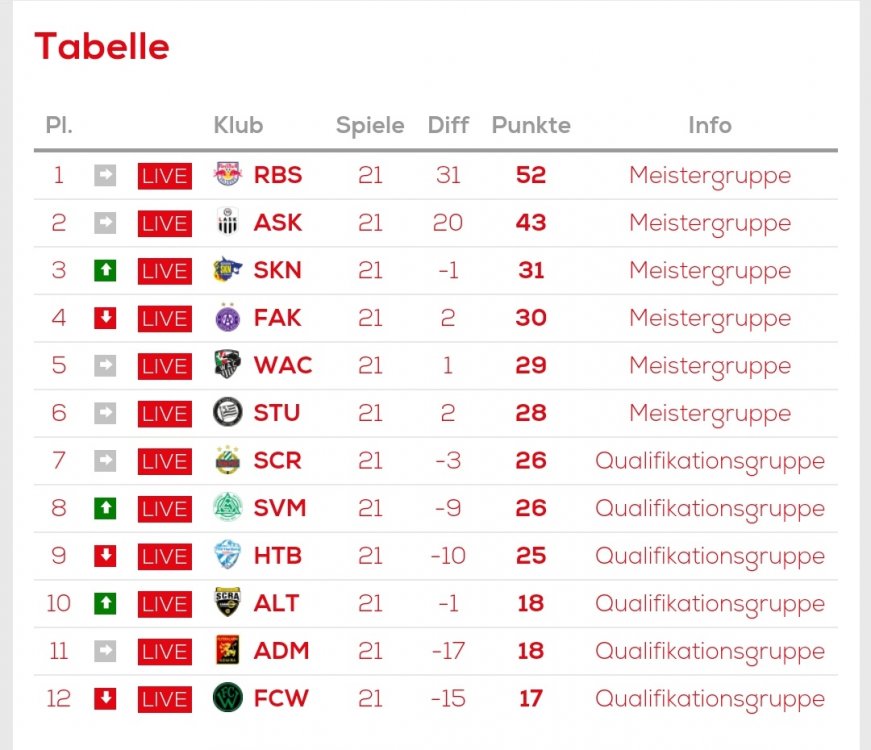The height and width of the screenshot is (750, 871).
Task: Select the SKN St. Pölten wolf logo
Action: pos(228,269)
